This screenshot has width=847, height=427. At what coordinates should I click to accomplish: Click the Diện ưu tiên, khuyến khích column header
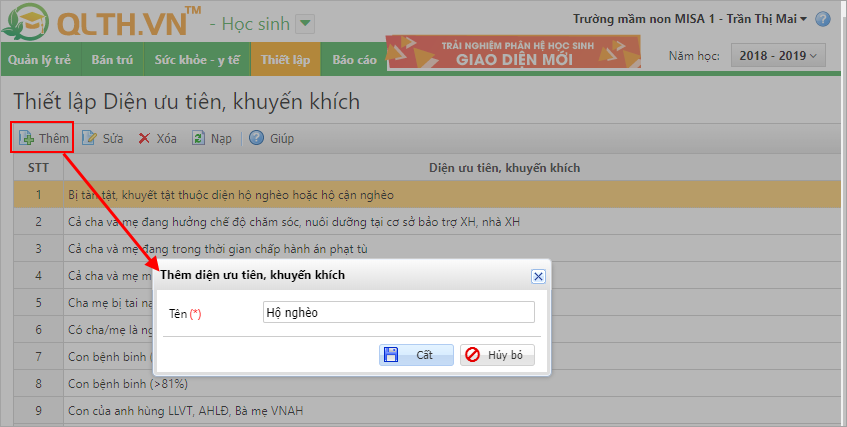pos(505,168)
